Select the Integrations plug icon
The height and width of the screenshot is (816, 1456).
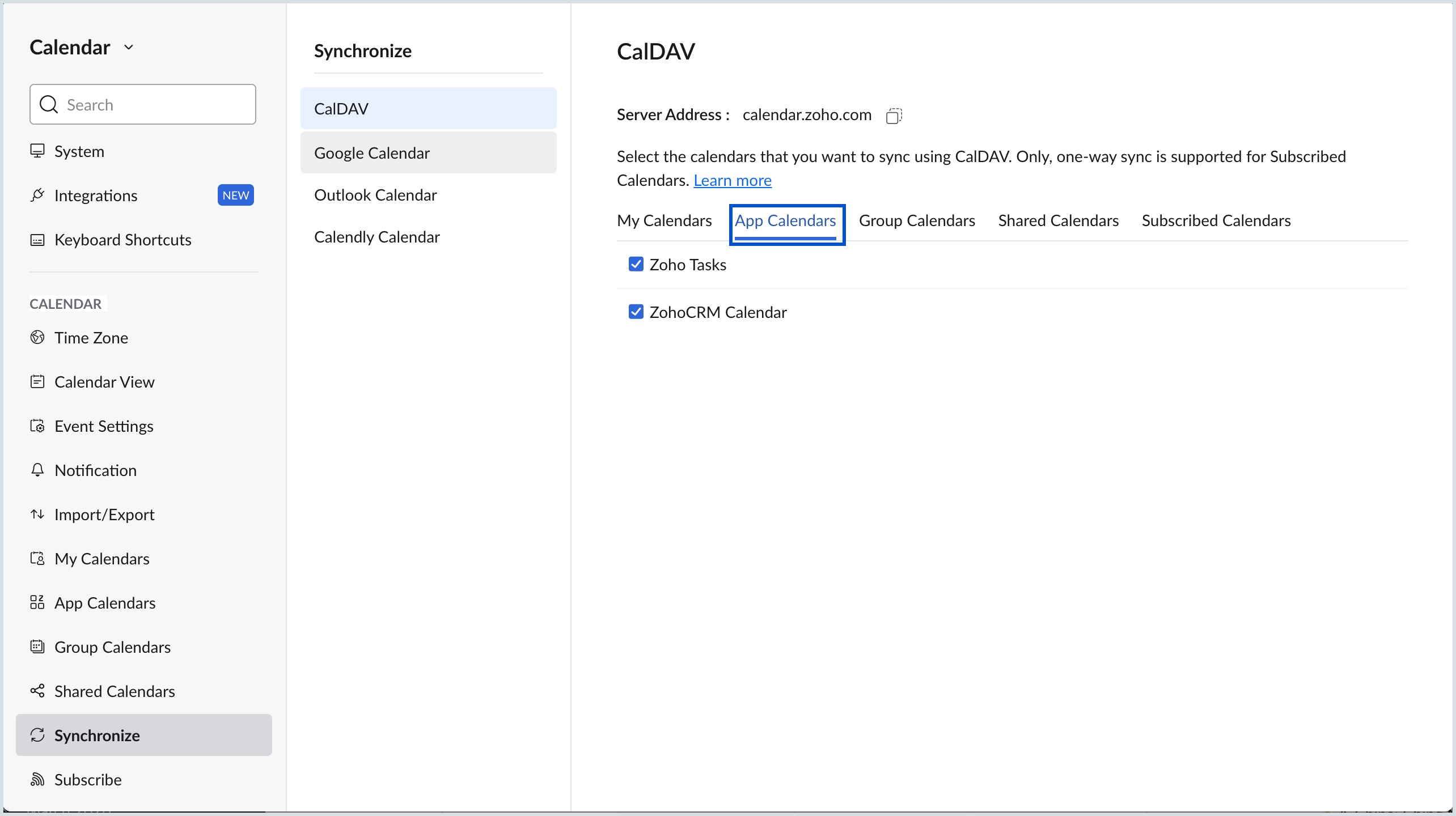coord(37,195)
